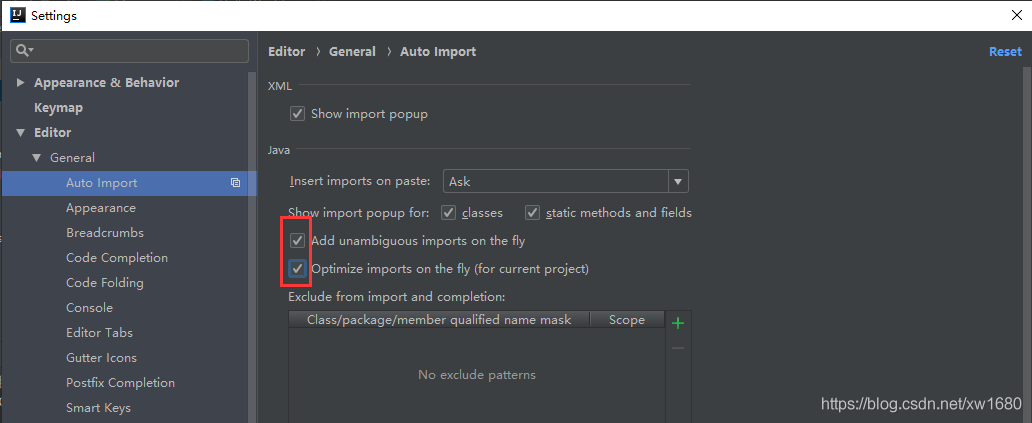Toggle static methods and fields checkbox
1032x423 pixels.
[532, 212]
